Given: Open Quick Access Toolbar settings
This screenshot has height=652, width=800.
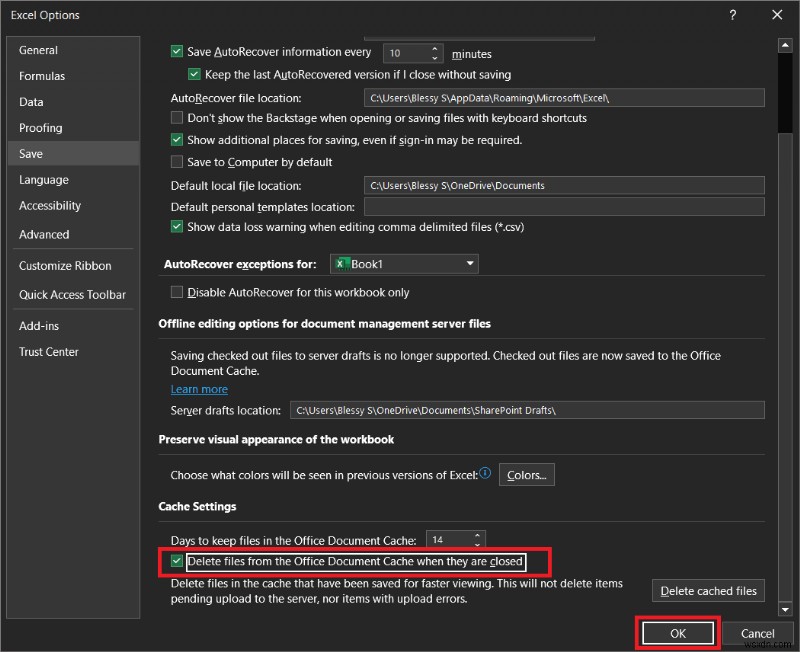Looking at the screenshot, I should pos(72,295).
